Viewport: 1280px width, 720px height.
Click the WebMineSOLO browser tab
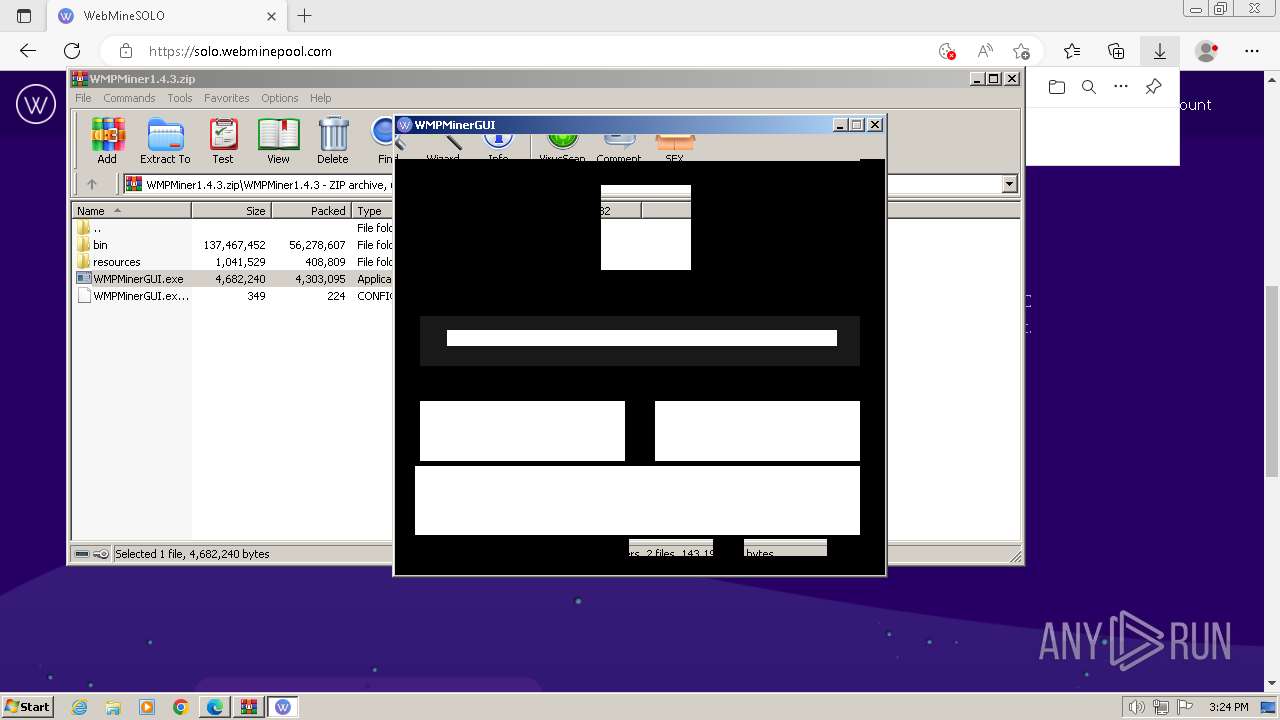click(x=167, y=16)
